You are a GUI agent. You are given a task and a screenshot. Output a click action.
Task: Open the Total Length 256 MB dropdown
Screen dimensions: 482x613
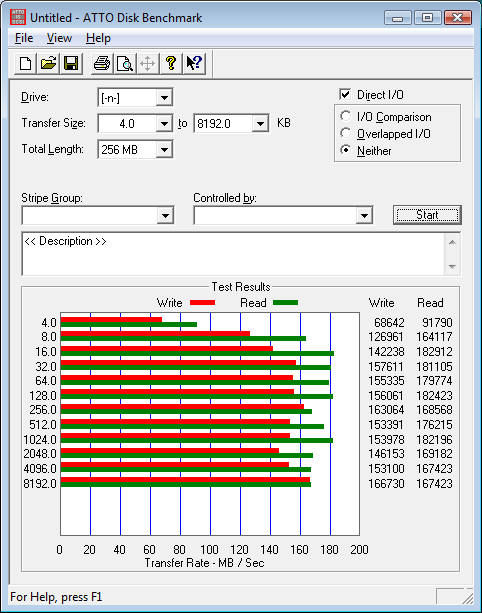point(164,150)
